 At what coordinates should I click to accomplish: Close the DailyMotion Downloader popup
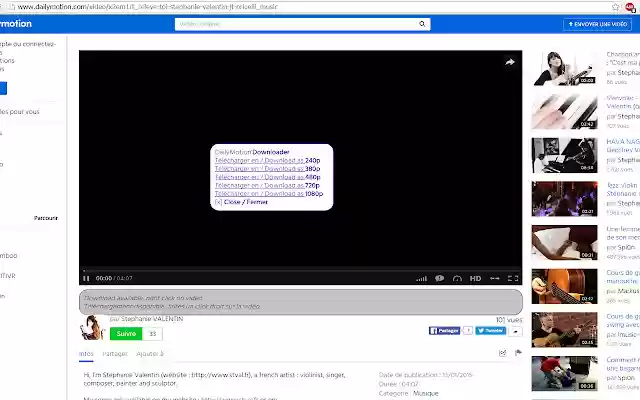(x=241, y=201)
